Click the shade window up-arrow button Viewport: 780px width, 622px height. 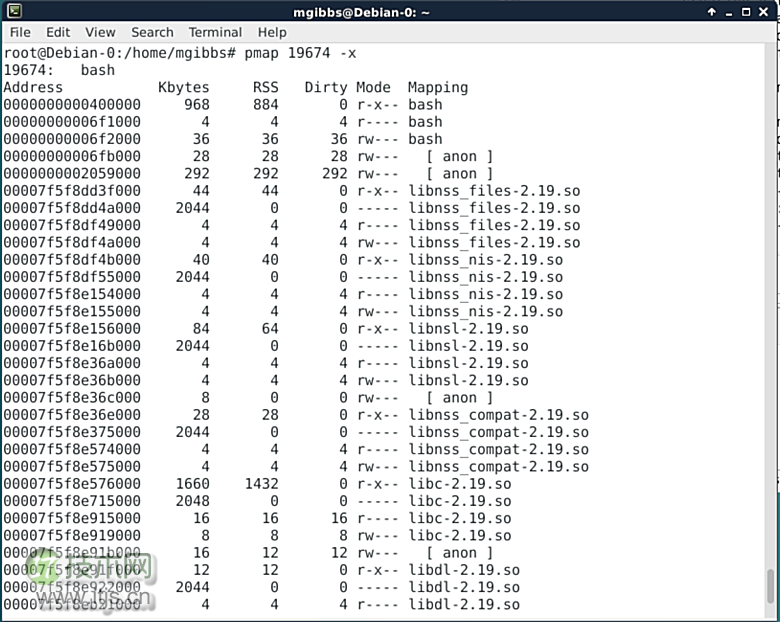[x=712, y=12]
